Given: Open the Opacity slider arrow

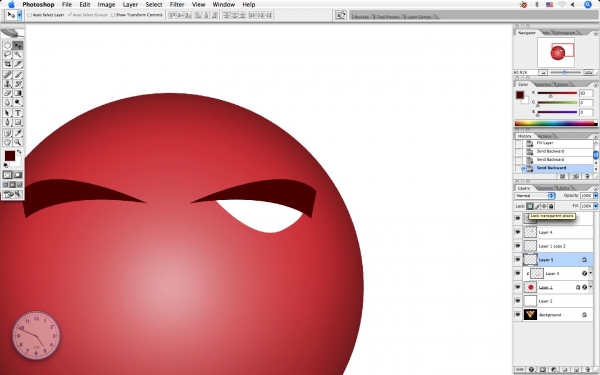Looking at the screenshot, I should point(595,196).
